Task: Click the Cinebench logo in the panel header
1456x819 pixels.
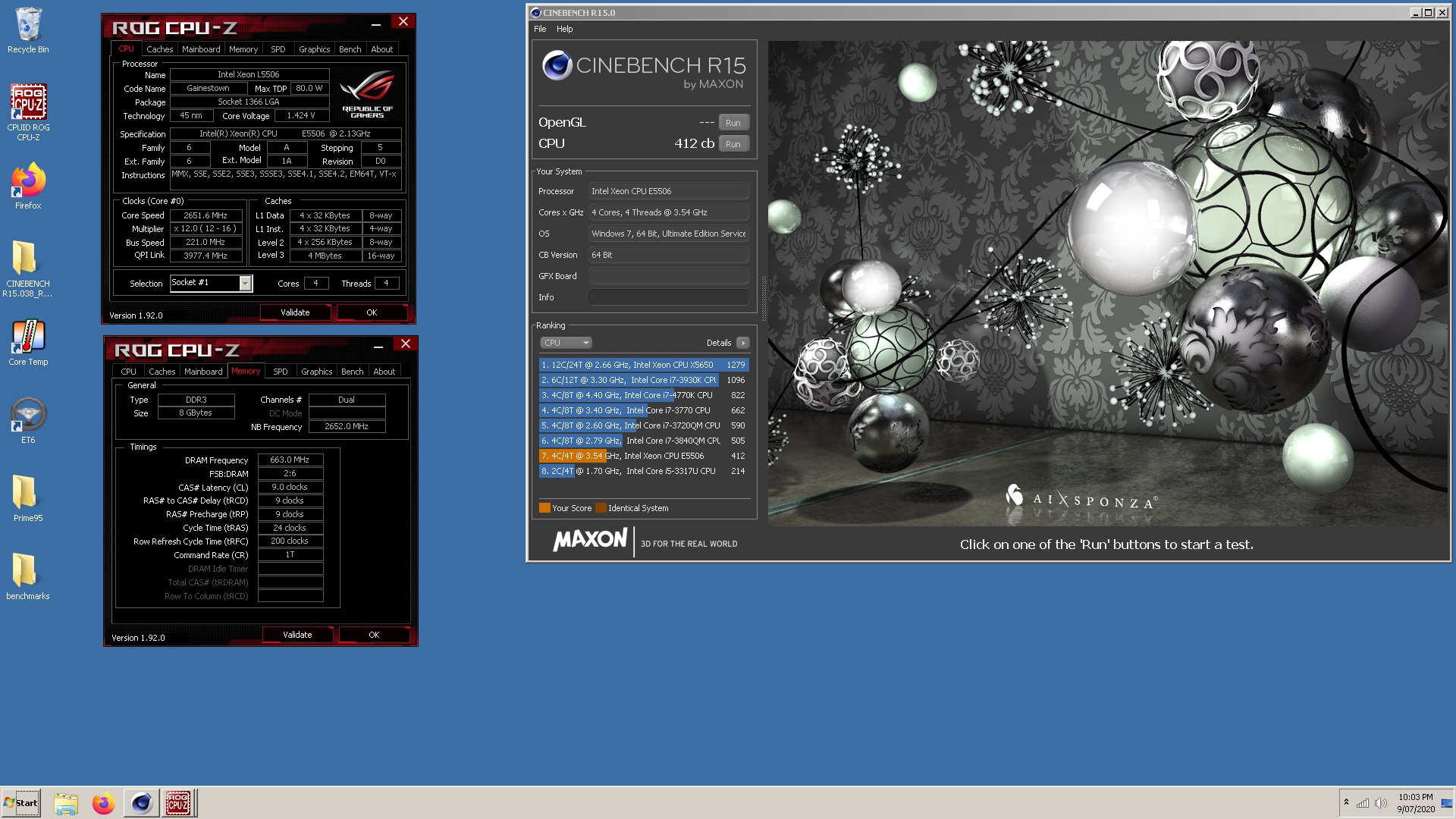Action: [x=557, y=66]
